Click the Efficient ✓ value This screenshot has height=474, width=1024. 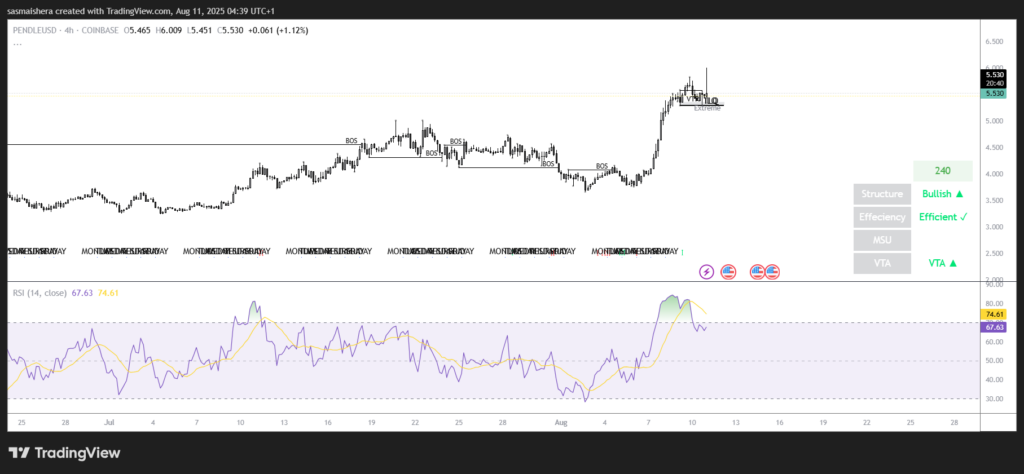[x=942, y=217]
